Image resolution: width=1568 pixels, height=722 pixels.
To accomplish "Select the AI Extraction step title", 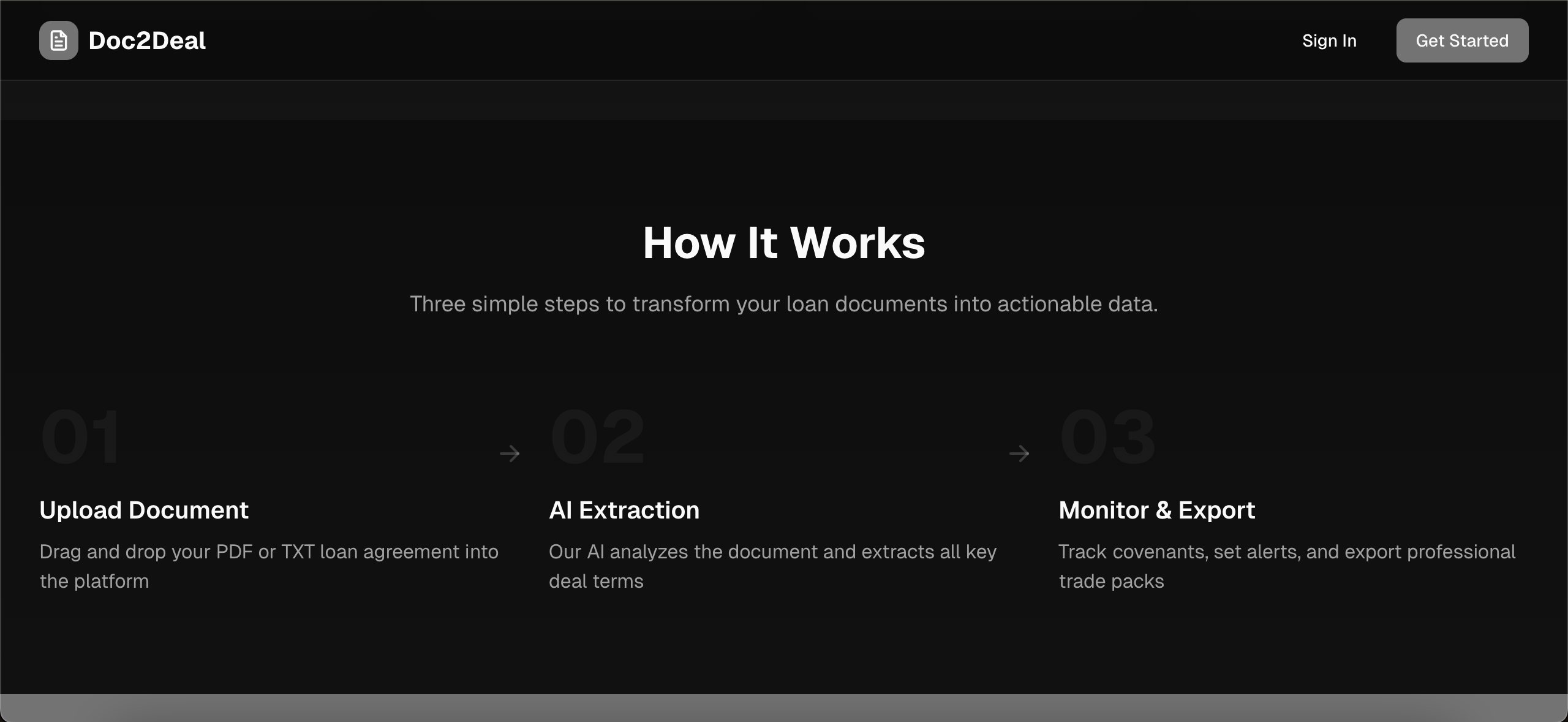I will (x=624, y=510).
